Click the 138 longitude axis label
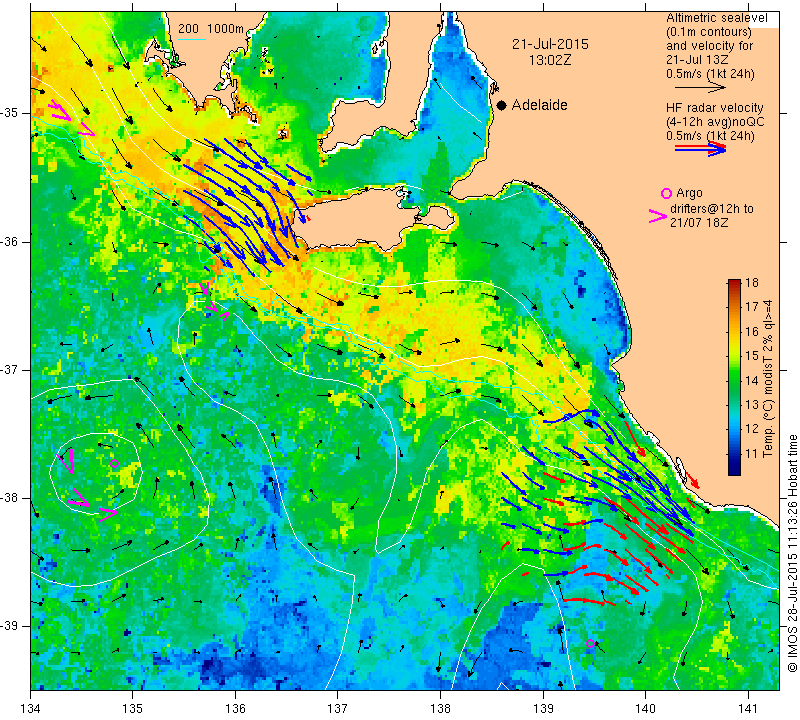 pos(440,708)
